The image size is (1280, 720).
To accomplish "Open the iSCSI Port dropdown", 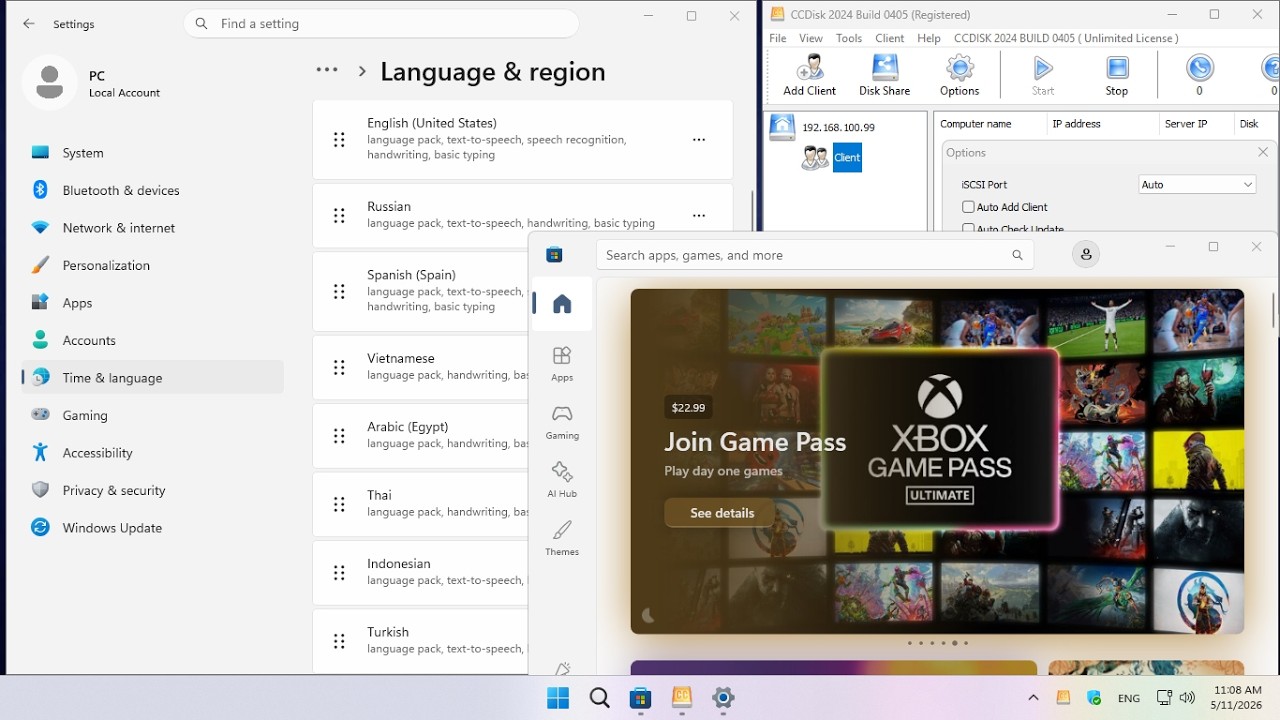I will tap(1197, 184).
